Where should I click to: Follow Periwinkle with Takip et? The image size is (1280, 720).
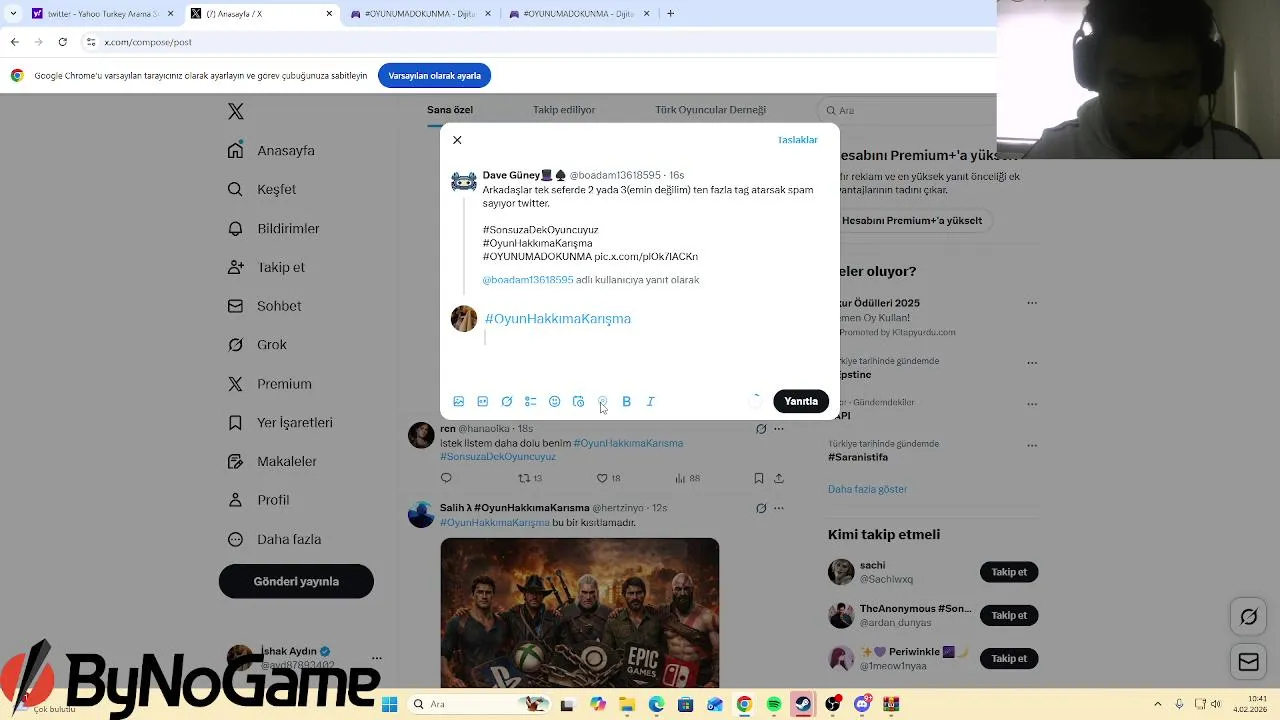(1009, 658)
